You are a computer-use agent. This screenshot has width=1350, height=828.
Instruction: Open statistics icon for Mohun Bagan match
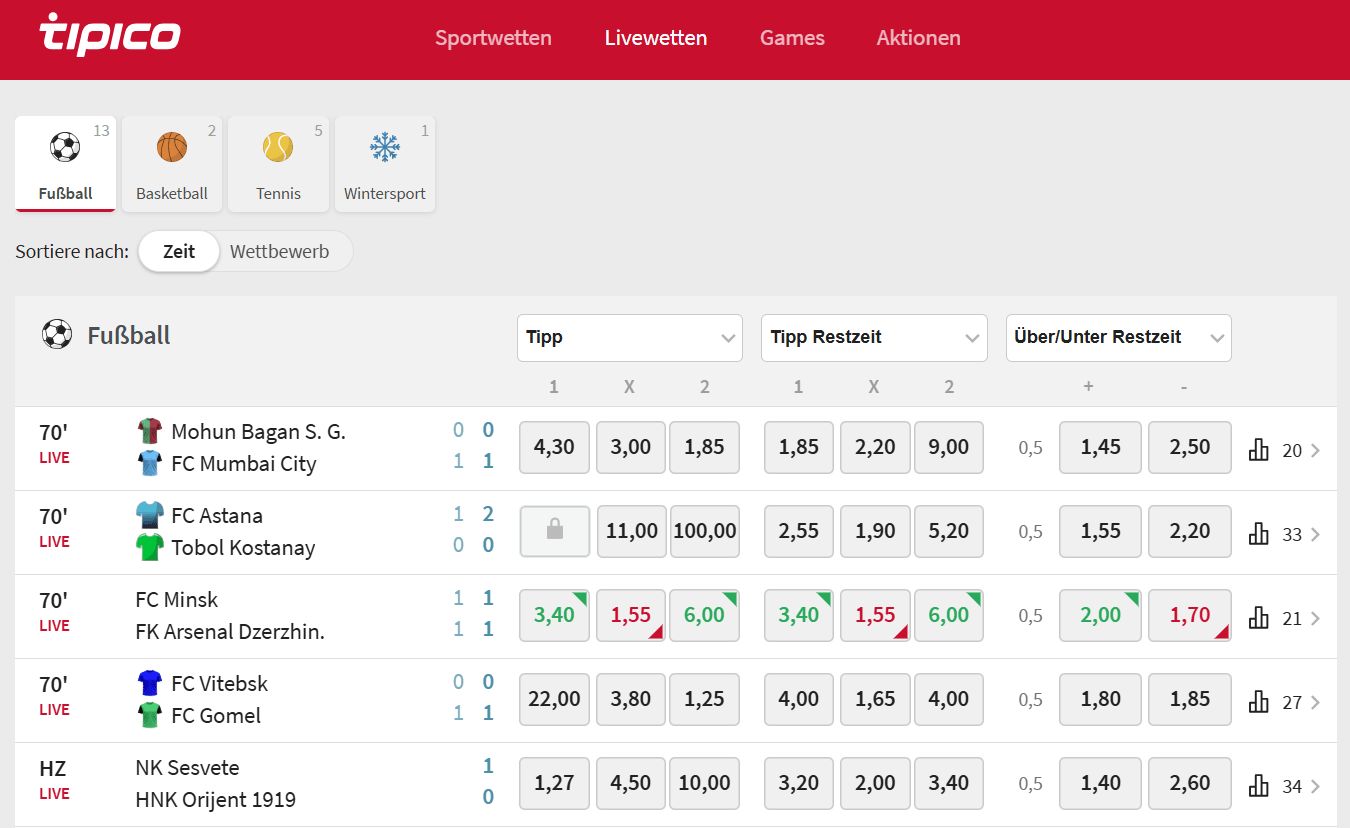click(x=1258, y=449)
